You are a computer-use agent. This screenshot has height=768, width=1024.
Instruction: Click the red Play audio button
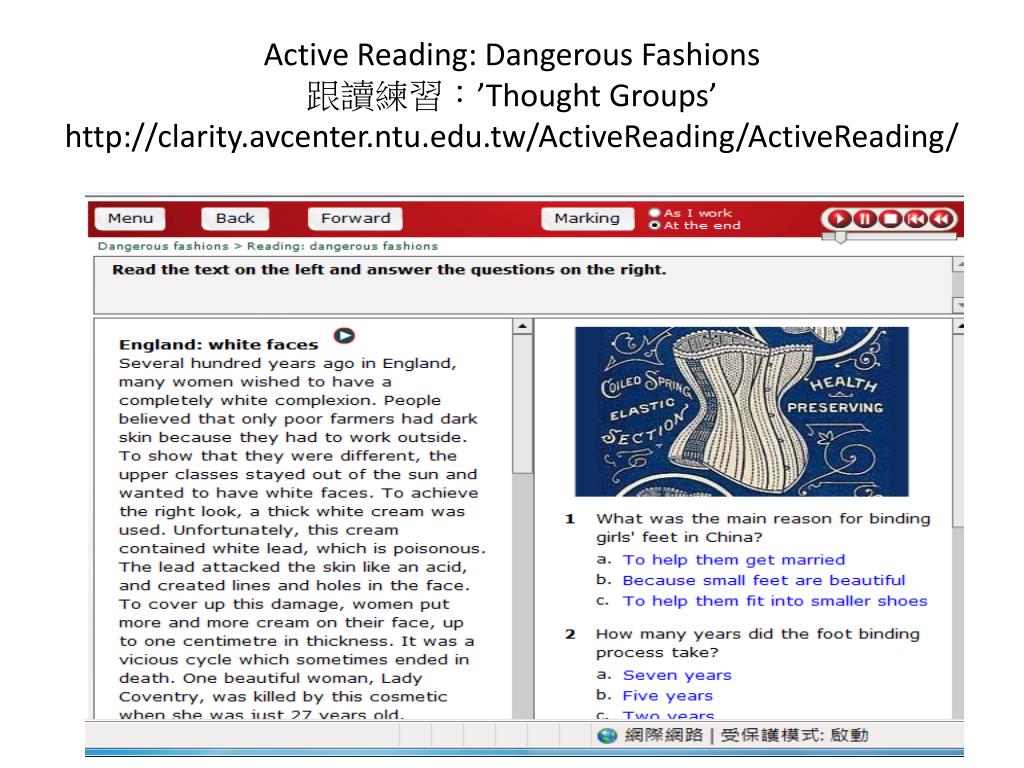click(x=839, y=219)
